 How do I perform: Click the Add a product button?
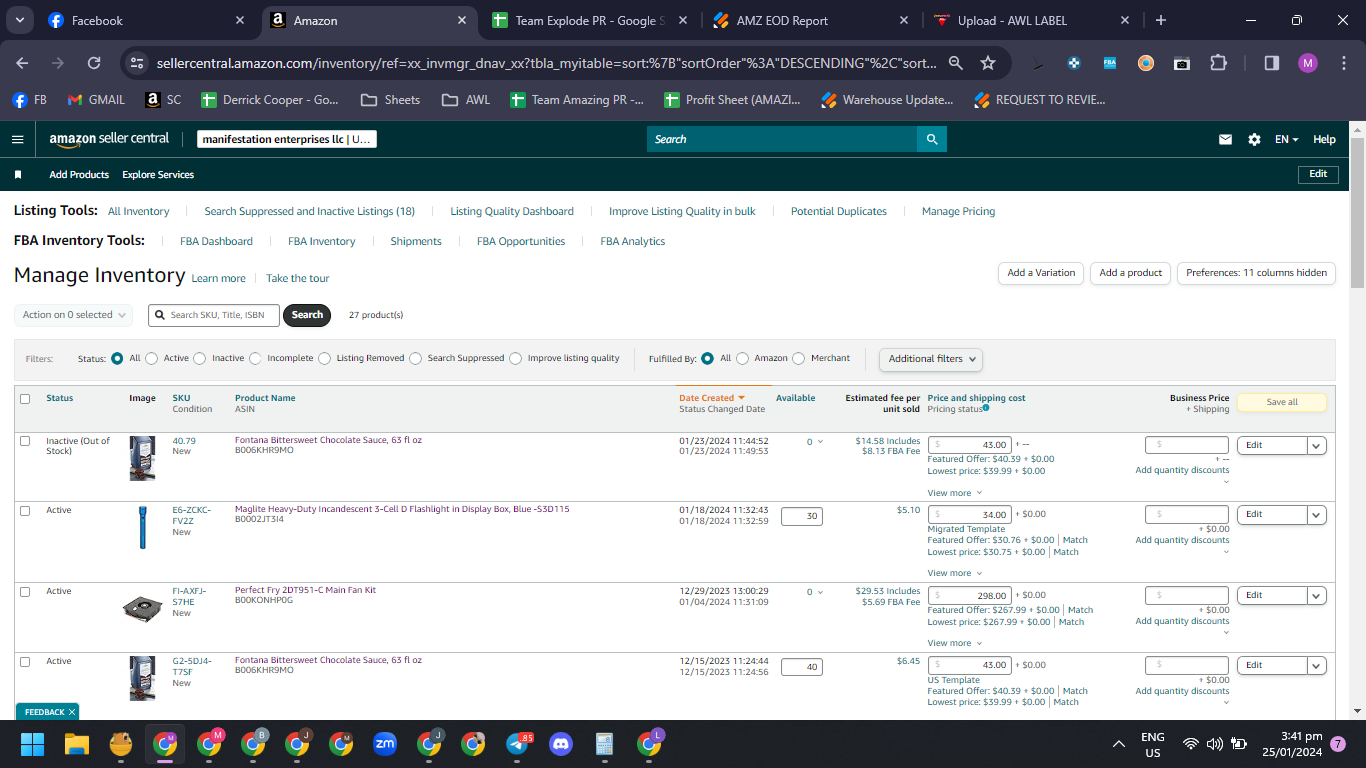point(1130,273)
